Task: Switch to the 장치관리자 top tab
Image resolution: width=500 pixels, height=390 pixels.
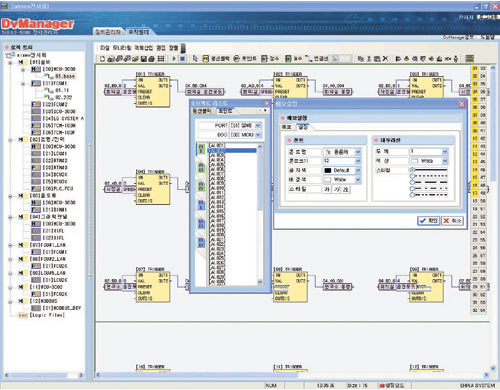Action: click(x=108, y=32)
